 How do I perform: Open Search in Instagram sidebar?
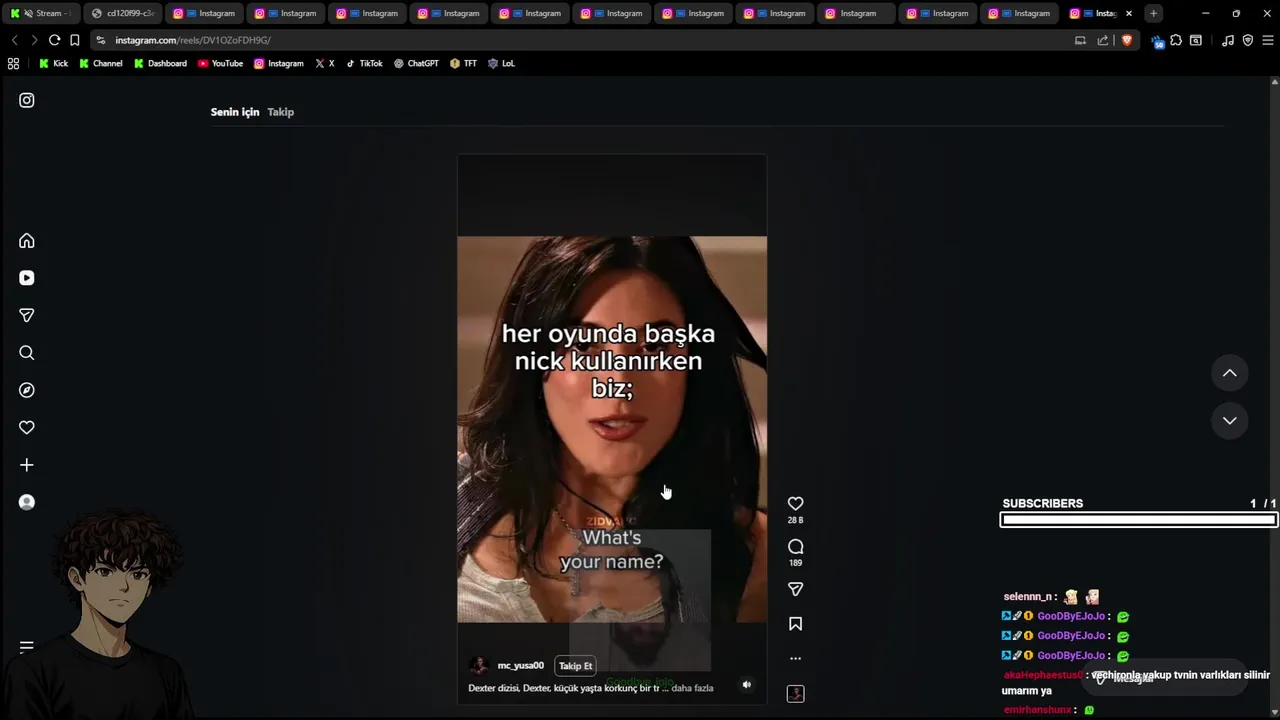point(27,353)
